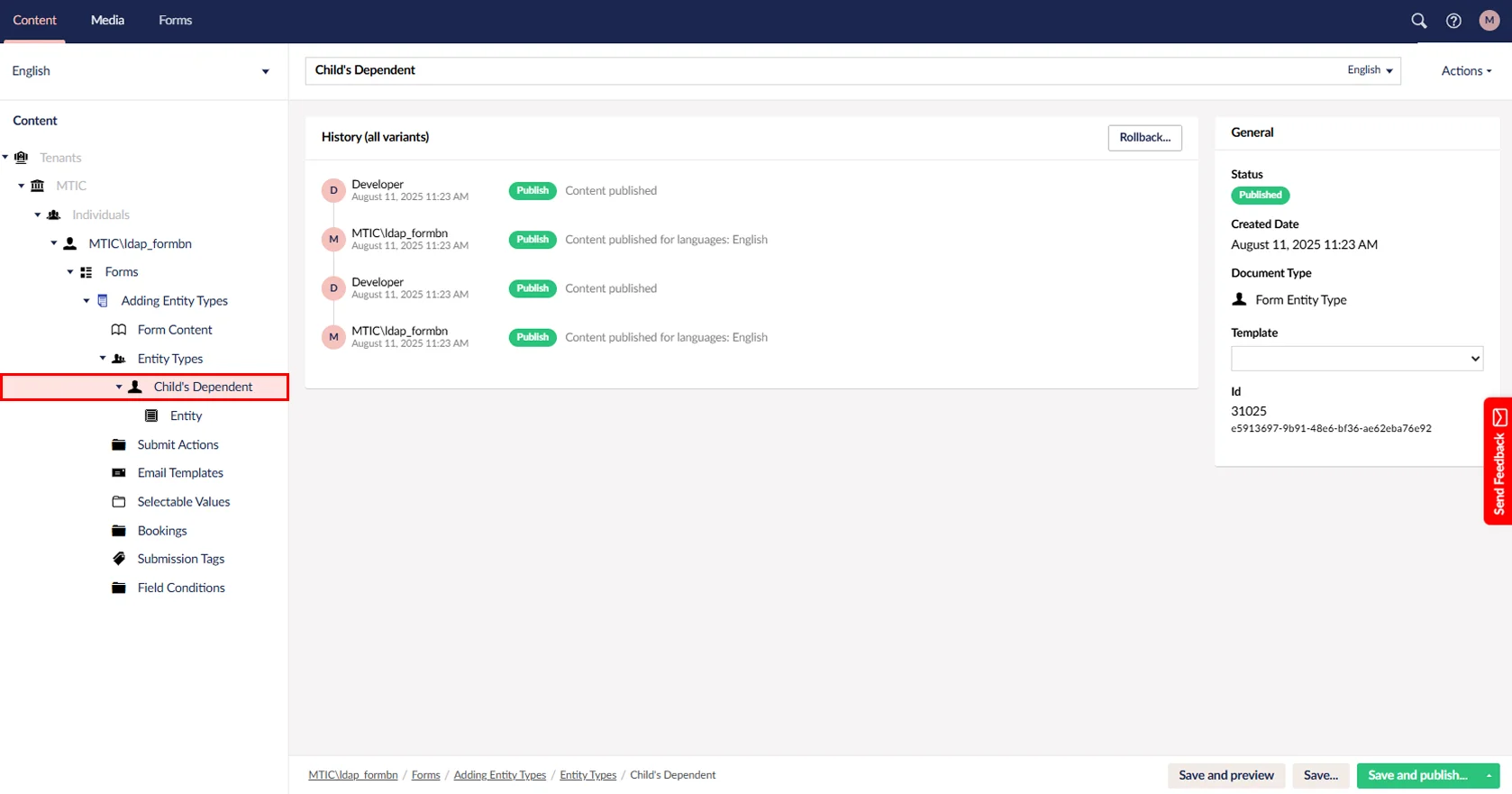Switch to the Media tab

pos(107,21)
